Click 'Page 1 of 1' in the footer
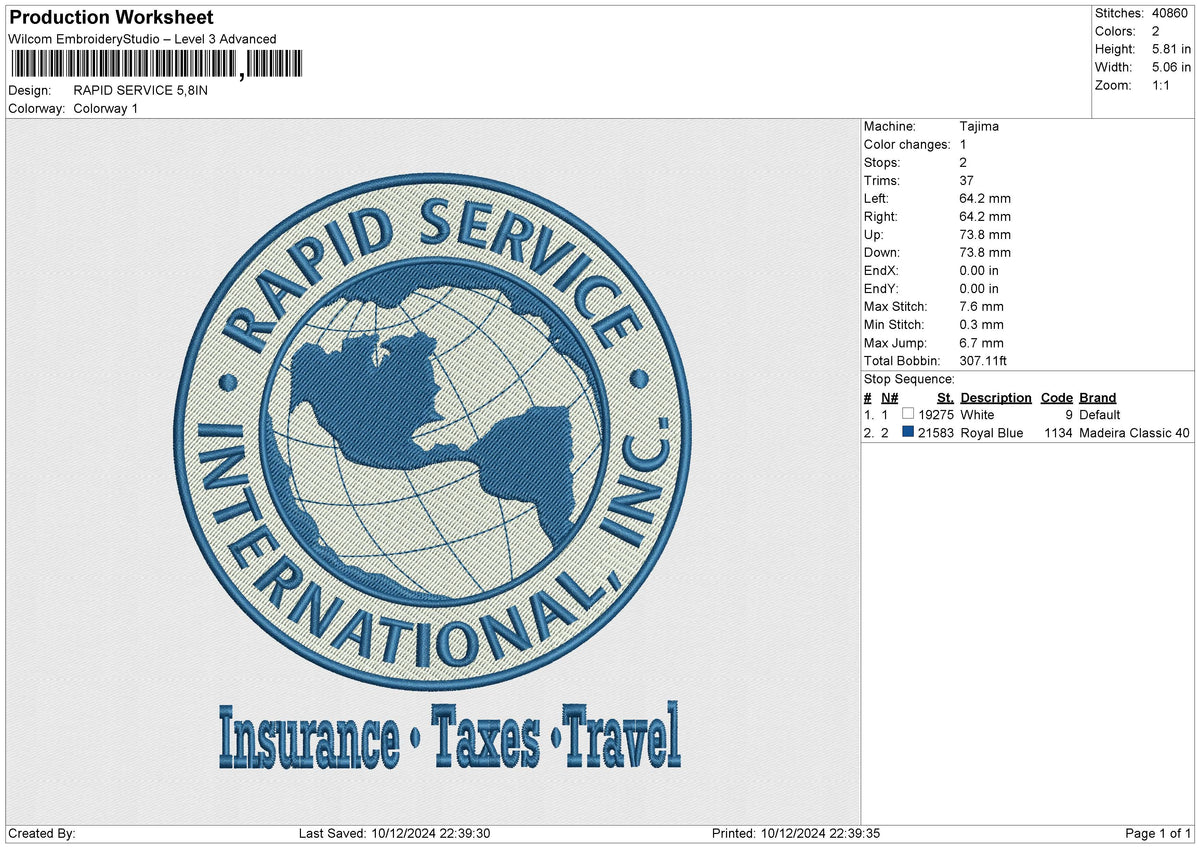1200x848 pixels. [x=1158, y=834]
